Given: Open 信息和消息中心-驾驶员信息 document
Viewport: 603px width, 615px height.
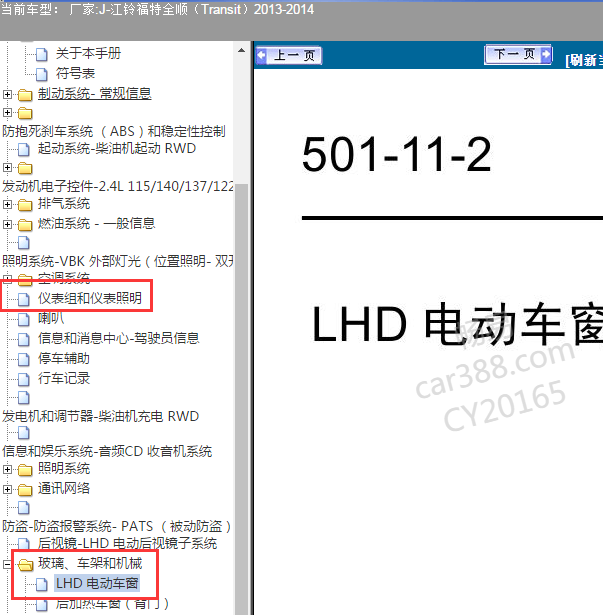Looking at the screenshot, I should point(118,338).
